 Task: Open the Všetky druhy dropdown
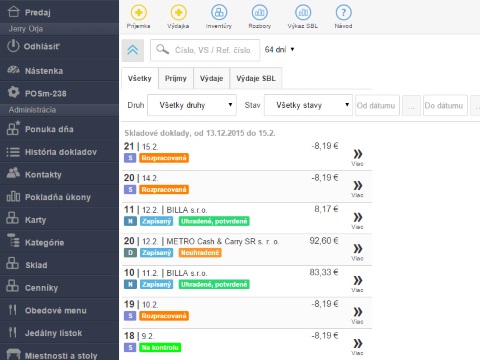(192, 105)
